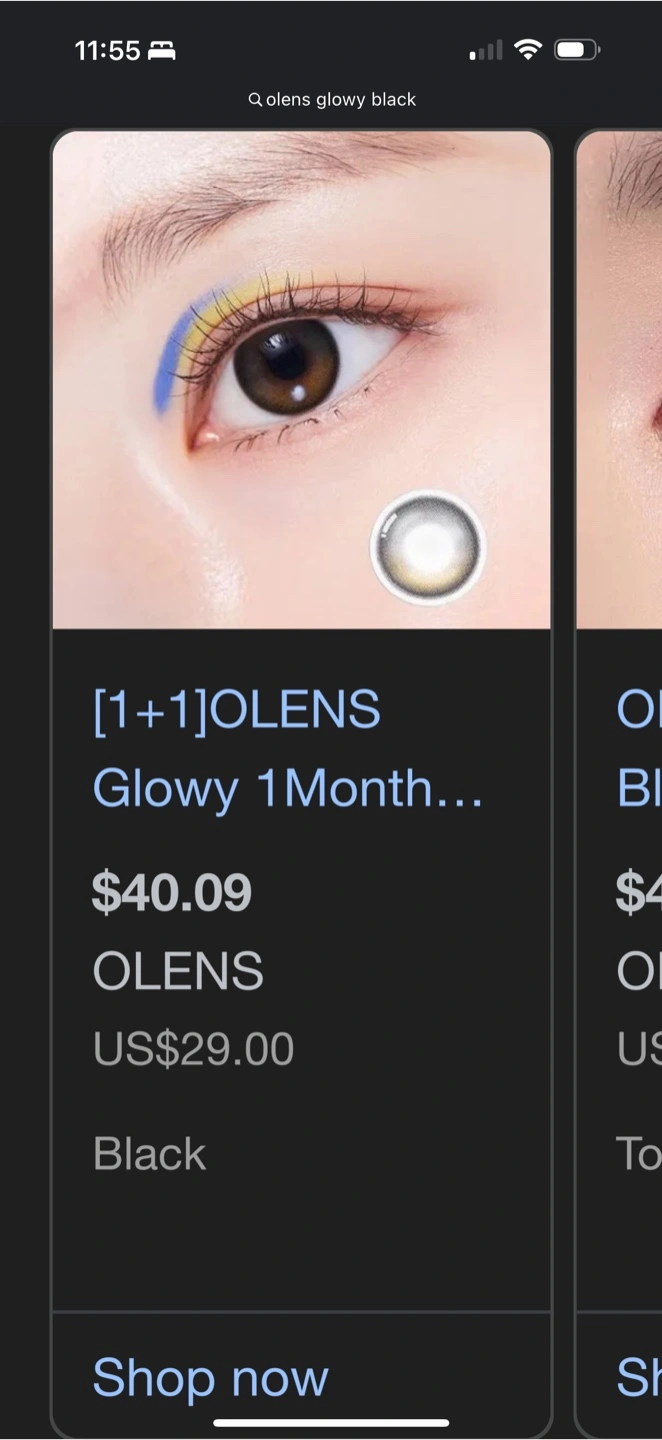The height and width of the screenshot is (1440, 662).
Task: Tap the 11:55 clock in status bar
Action: [x=107, y=50]
